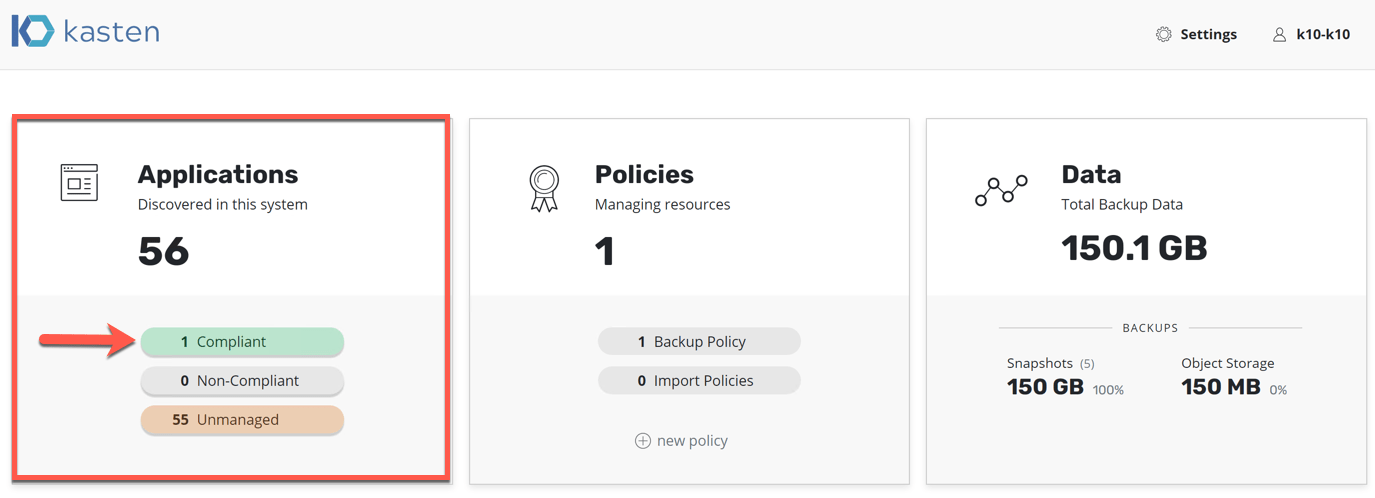Open the Applications card title
Screen dimensions: 1375x498
point(218,174)
